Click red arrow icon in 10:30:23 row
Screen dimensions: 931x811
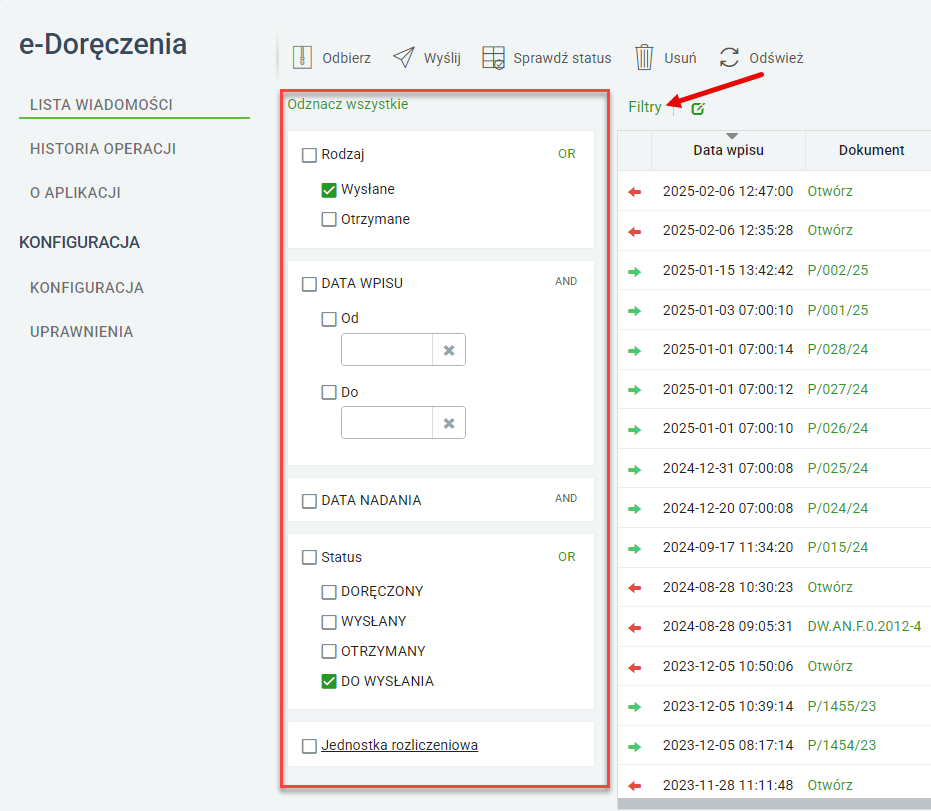click(x=635, y=588)
